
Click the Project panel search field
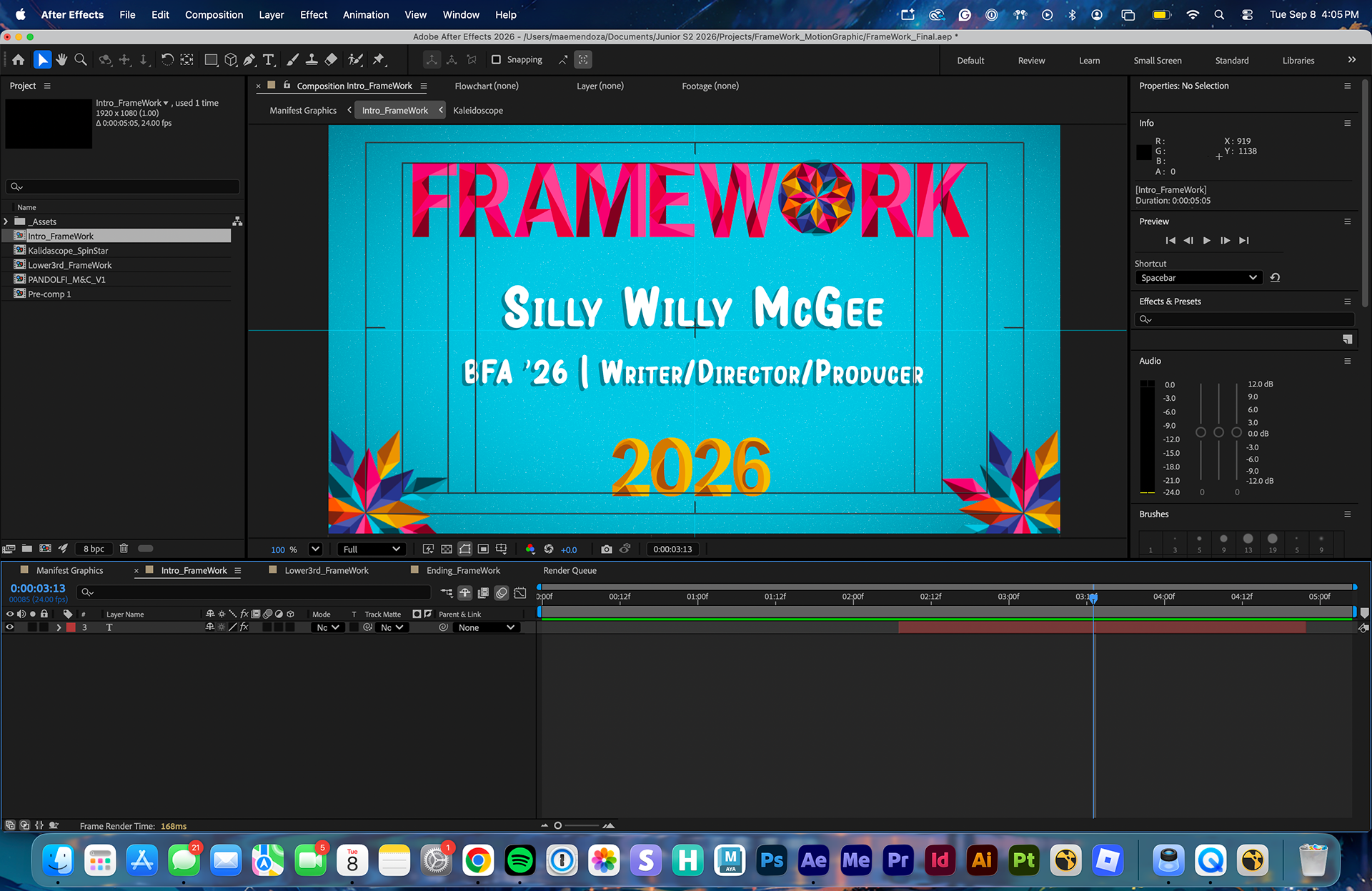click(x=123, y=186)
